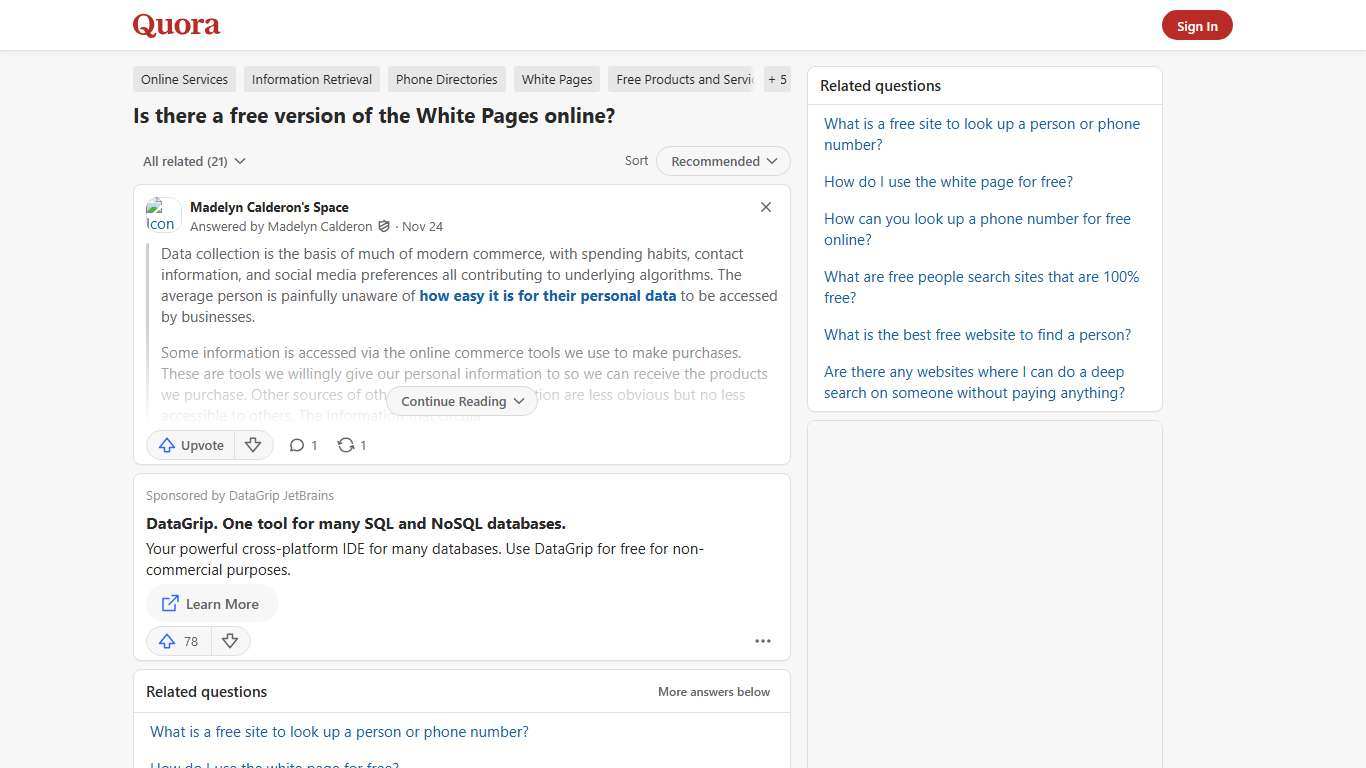Click the Sign In button
This screenshot has height=768, width=1366.
click(x=1197, y=25)
